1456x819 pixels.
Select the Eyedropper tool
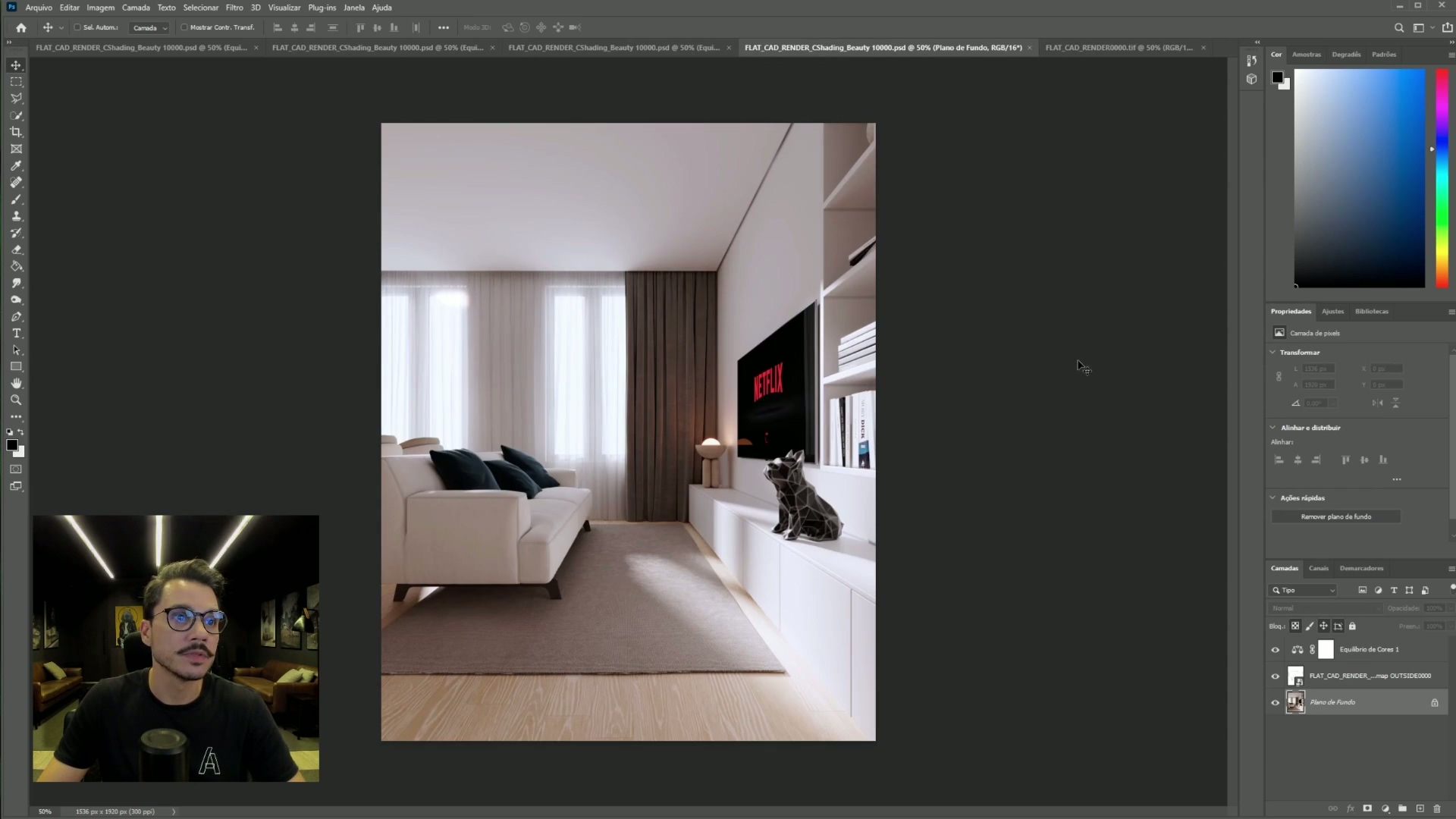point(16,166)
